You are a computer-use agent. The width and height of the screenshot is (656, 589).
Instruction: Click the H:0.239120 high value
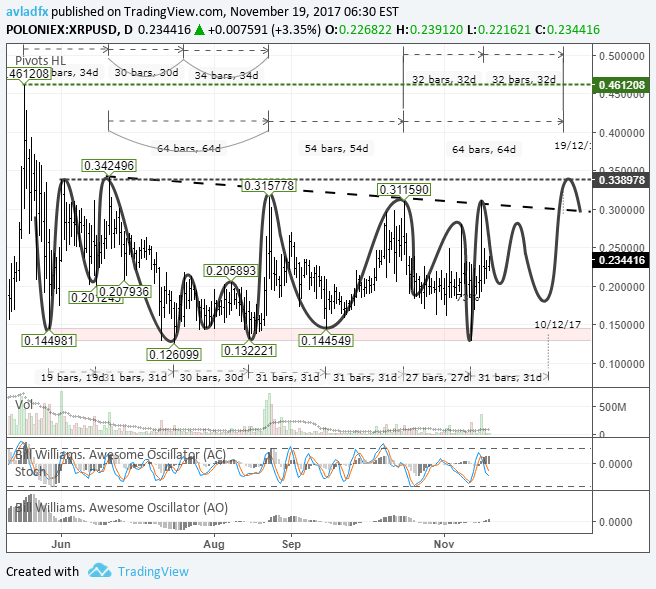[430, 30]
